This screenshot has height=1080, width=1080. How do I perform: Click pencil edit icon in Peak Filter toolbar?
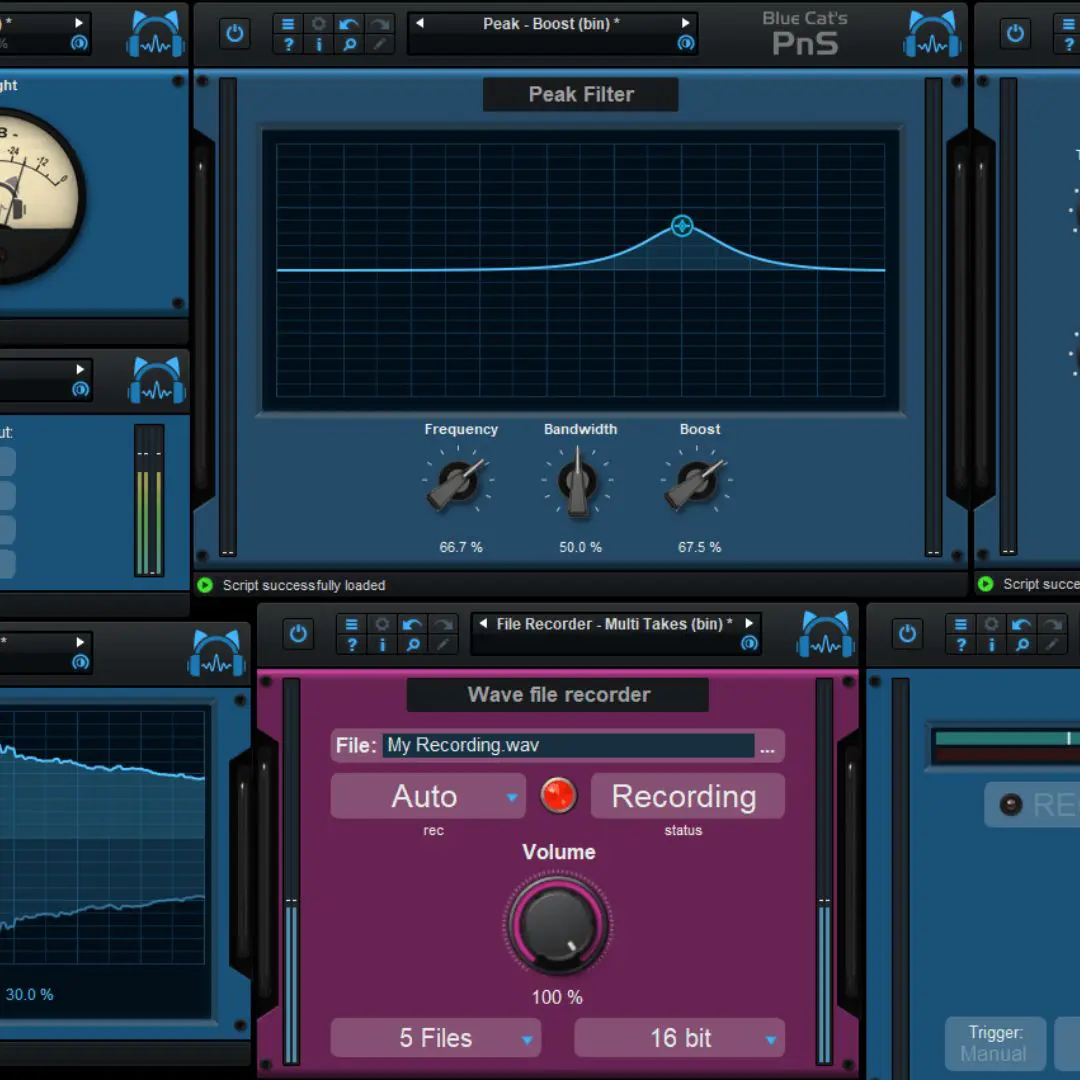pos(380,45)
